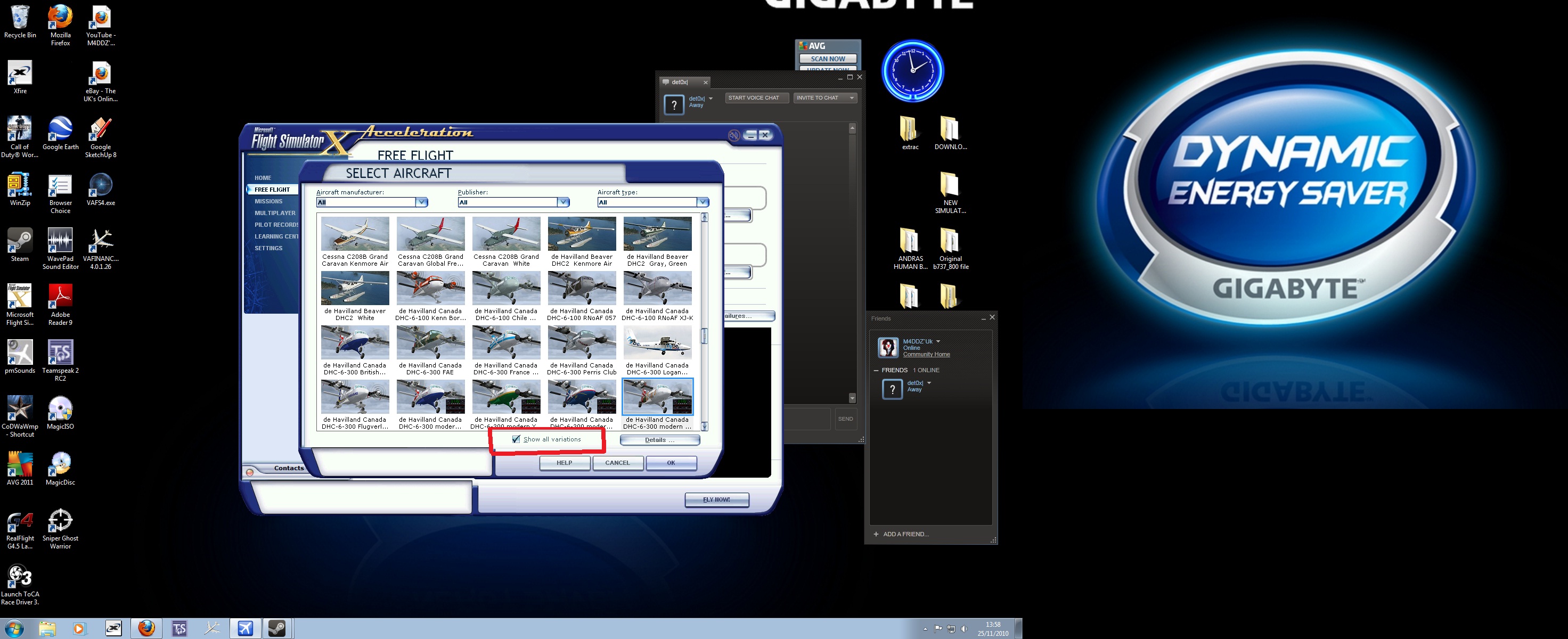Open the Publisher dropdown

click(563, 201)
